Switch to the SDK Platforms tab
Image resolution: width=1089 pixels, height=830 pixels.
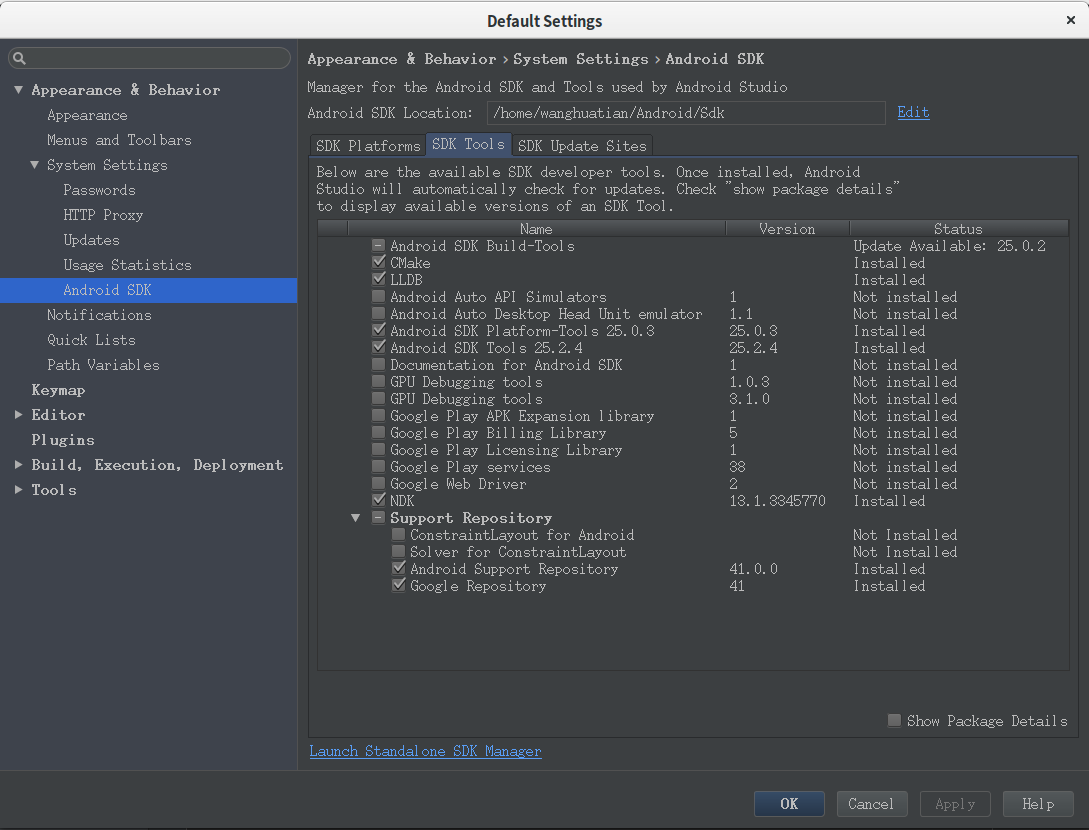tap(366, 145)
